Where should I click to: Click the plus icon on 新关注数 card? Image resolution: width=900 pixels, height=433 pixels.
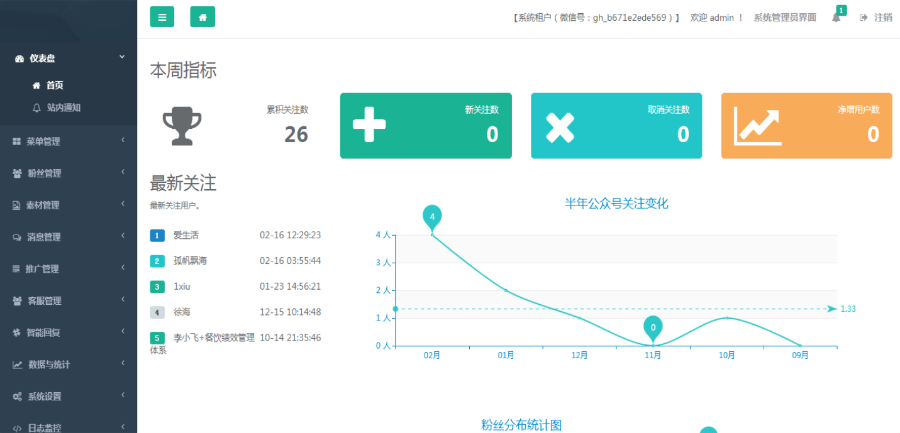coord(369,126)
